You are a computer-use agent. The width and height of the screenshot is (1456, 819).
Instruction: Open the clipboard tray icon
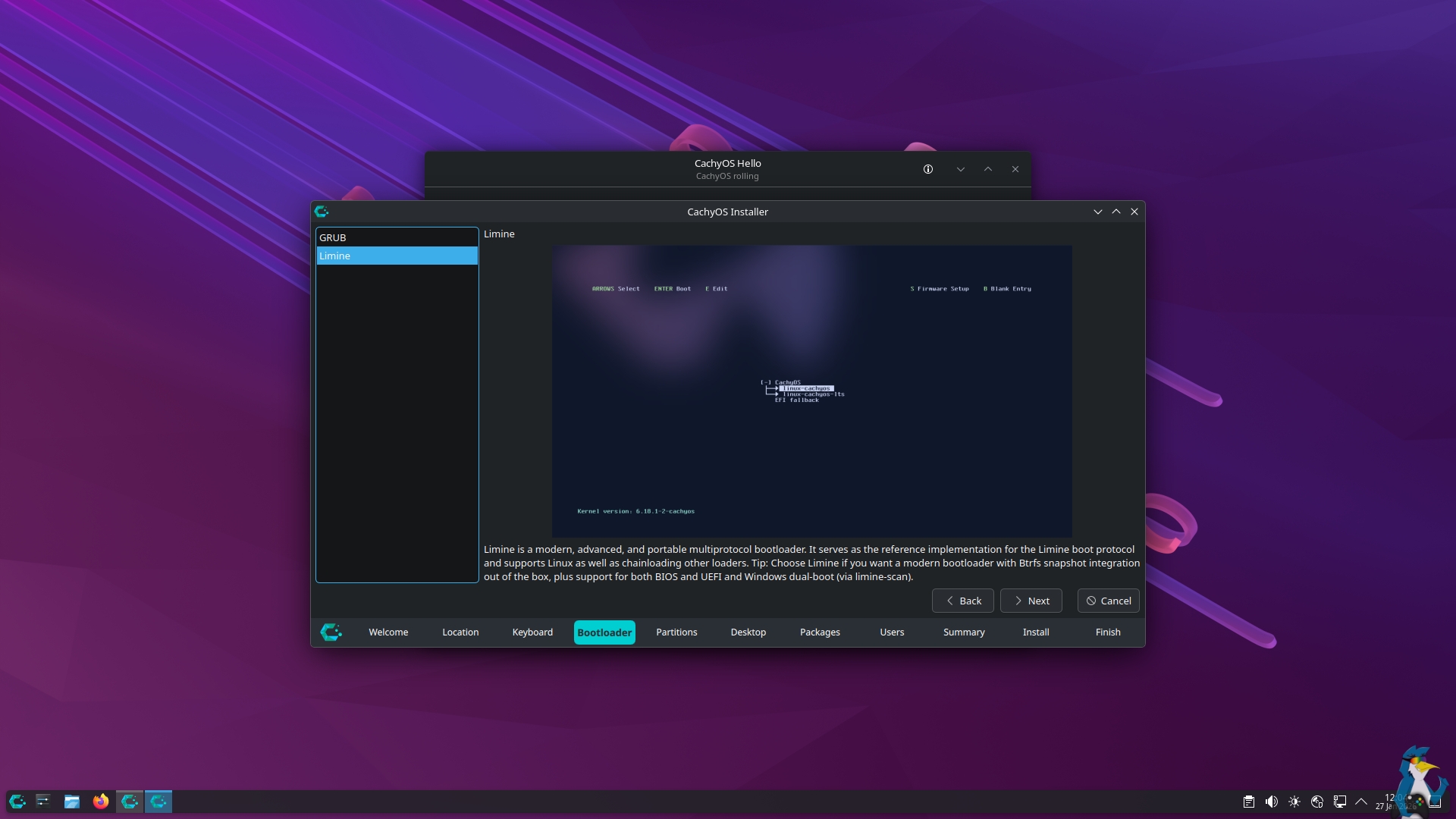point(1249,802)
